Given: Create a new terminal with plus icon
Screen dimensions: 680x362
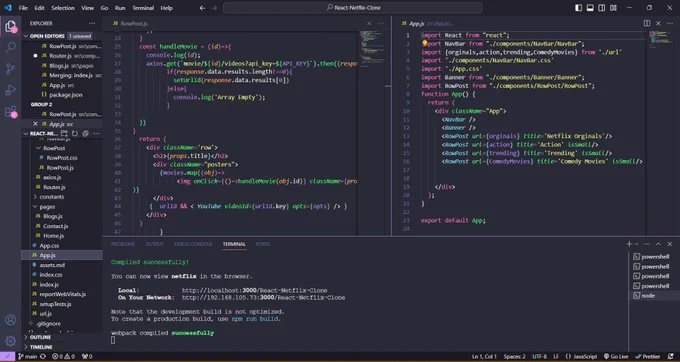Looking at the screenshot, I should (629, 244).
